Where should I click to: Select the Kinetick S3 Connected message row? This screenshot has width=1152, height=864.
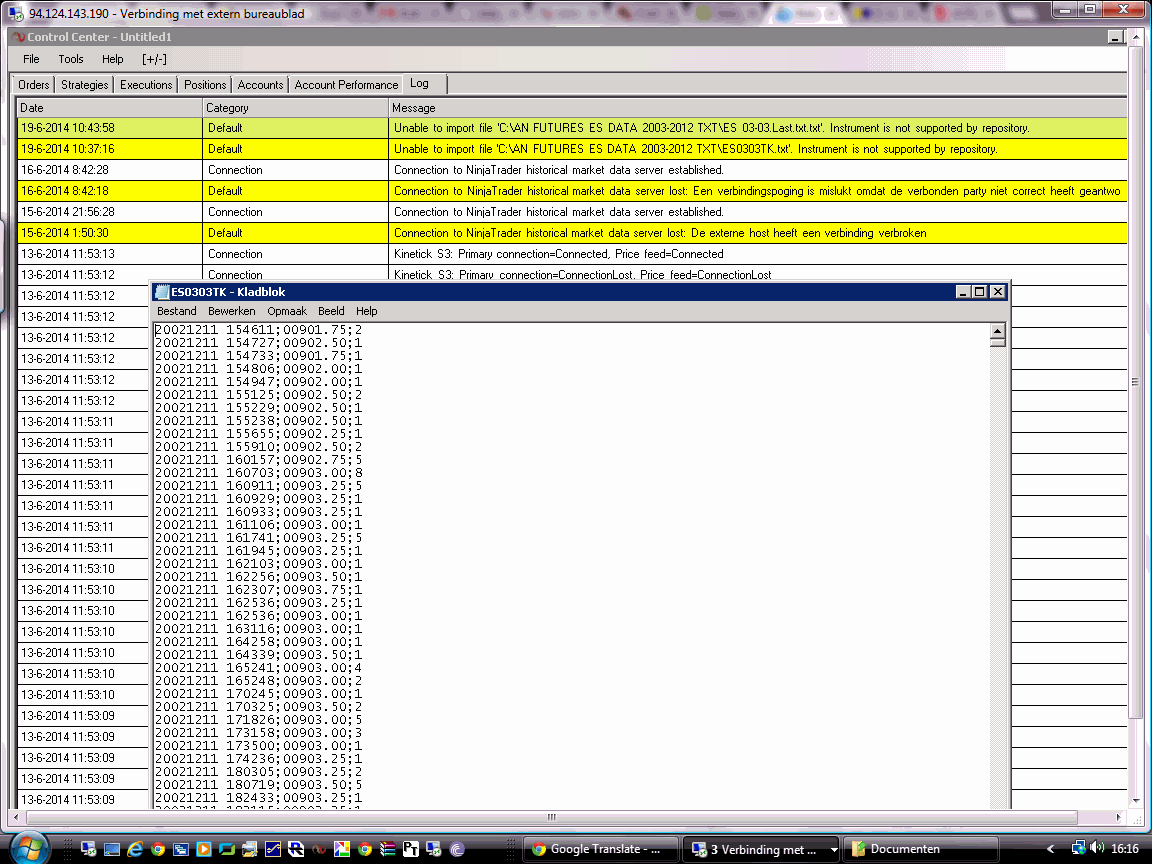(x=572, y=254)
